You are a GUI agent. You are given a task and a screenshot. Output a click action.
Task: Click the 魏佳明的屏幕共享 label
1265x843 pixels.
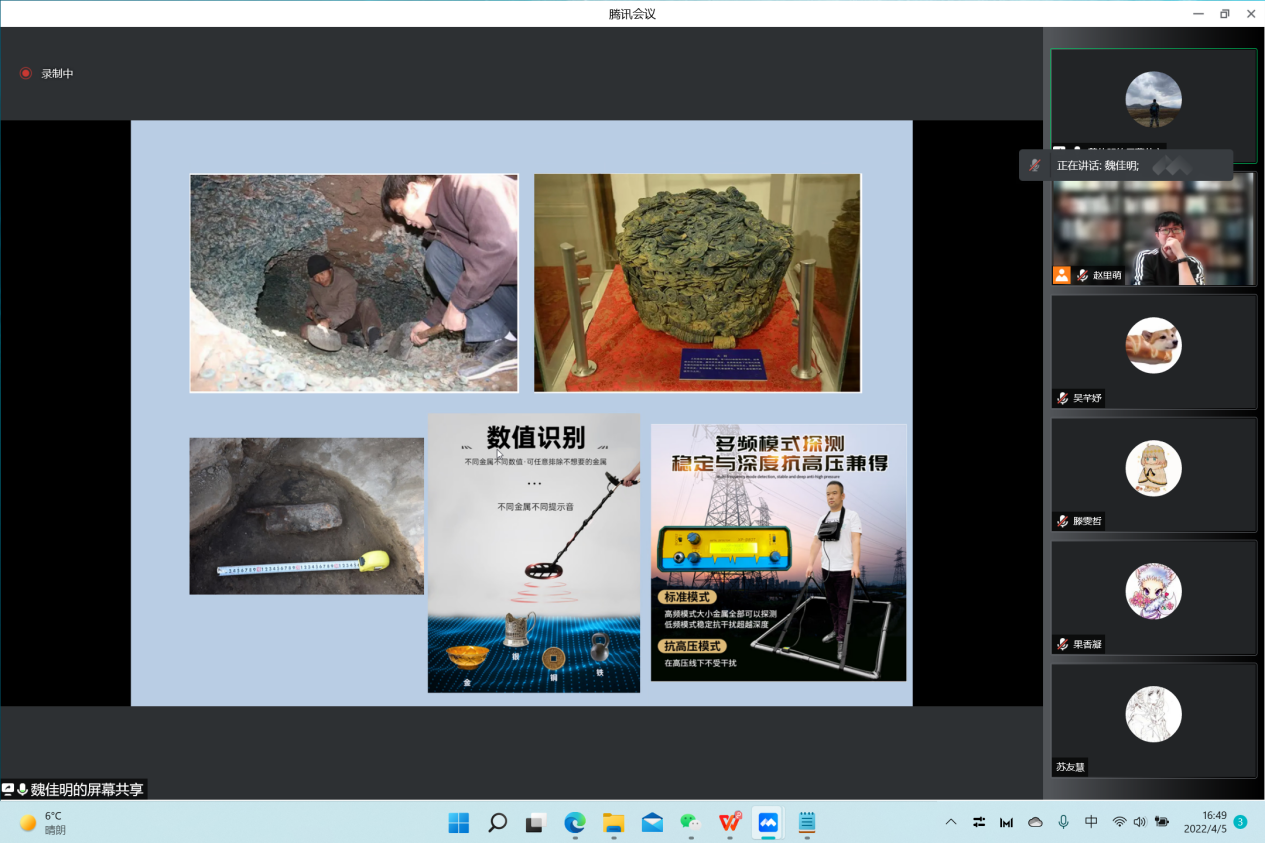click(x=87, y=789)
